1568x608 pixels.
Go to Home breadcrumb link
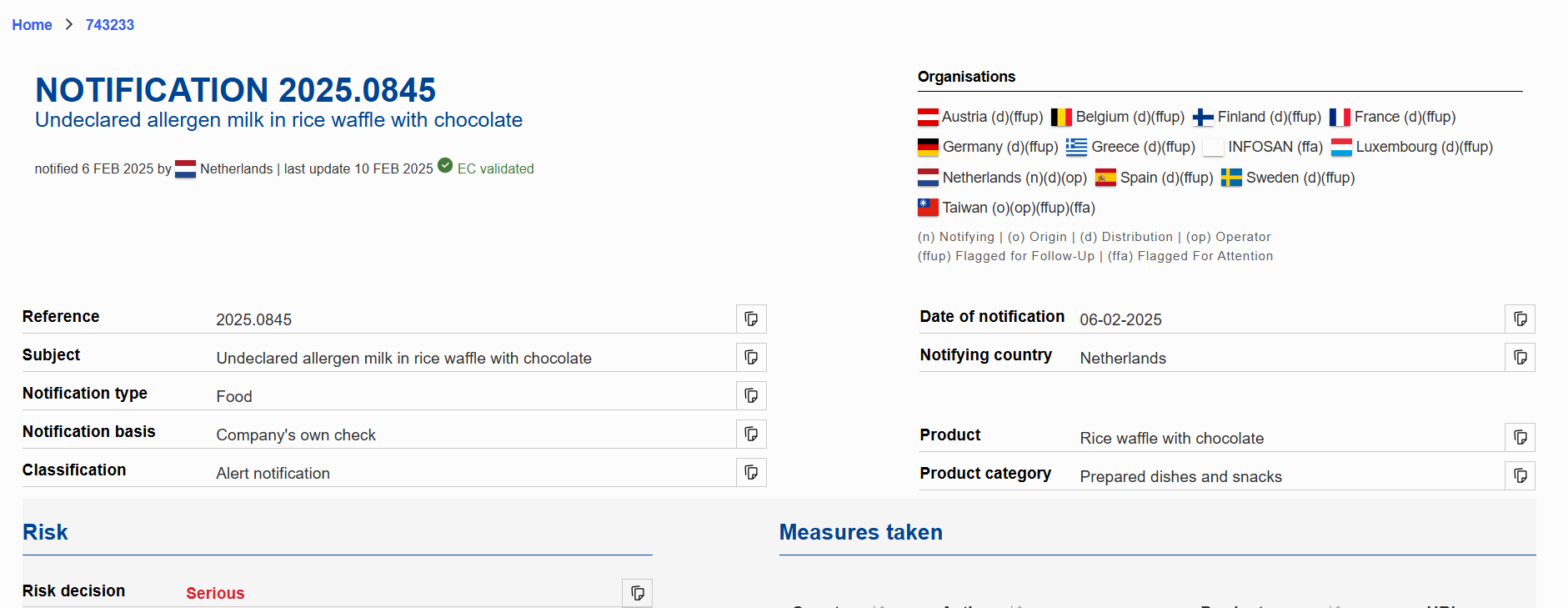[x=32, y=25]
